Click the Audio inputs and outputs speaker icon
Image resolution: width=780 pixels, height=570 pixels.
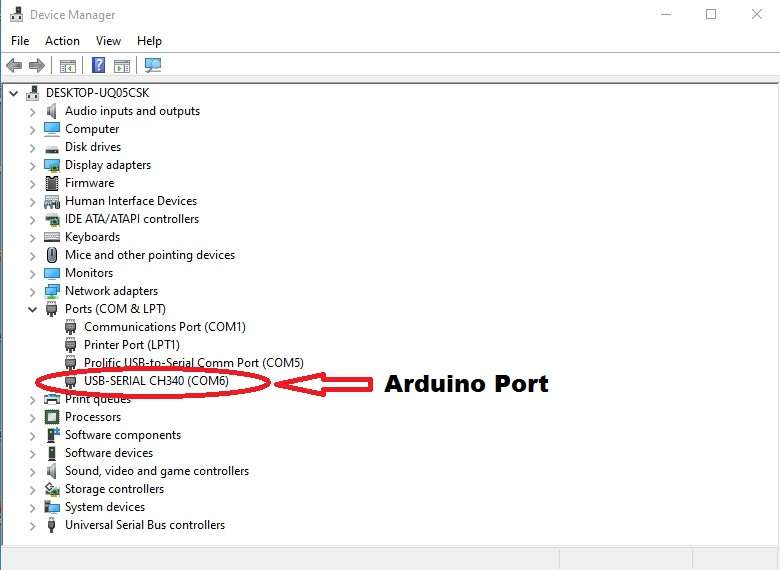[x=52, y=111]
